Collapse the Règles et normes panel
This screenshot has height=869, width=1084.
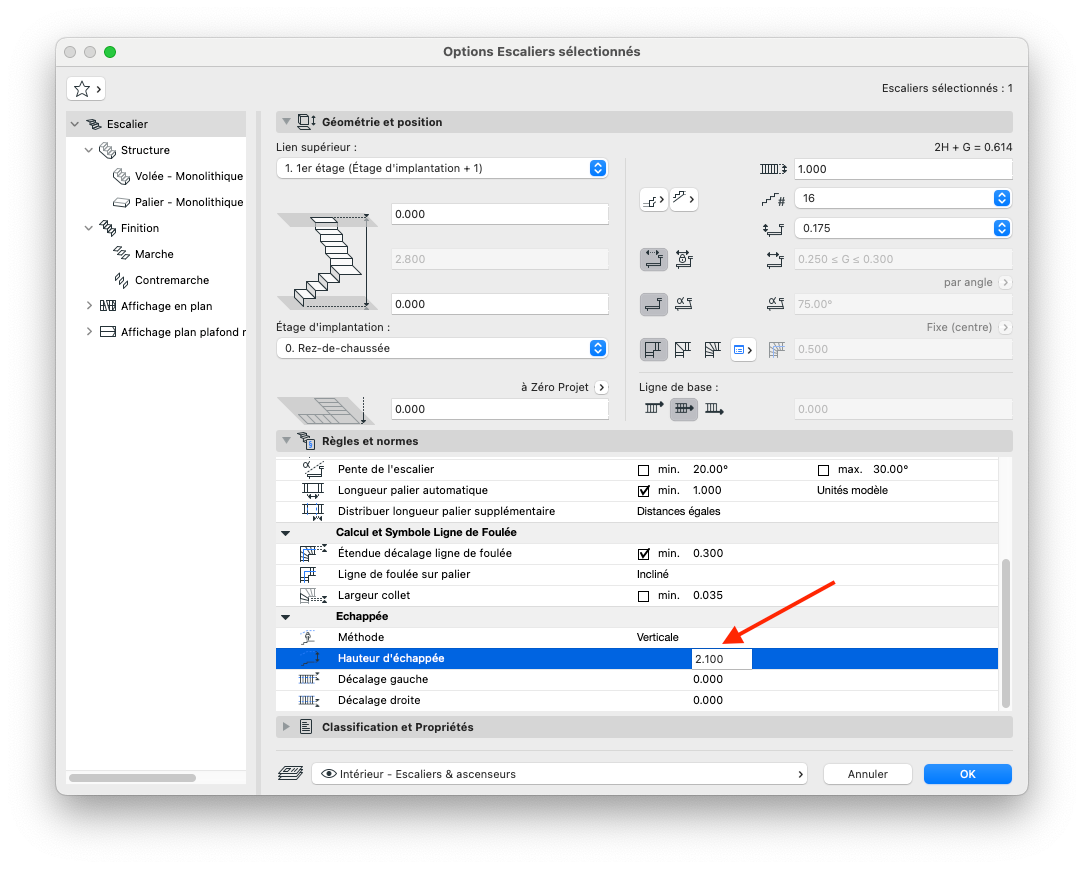tap(286, 441)
